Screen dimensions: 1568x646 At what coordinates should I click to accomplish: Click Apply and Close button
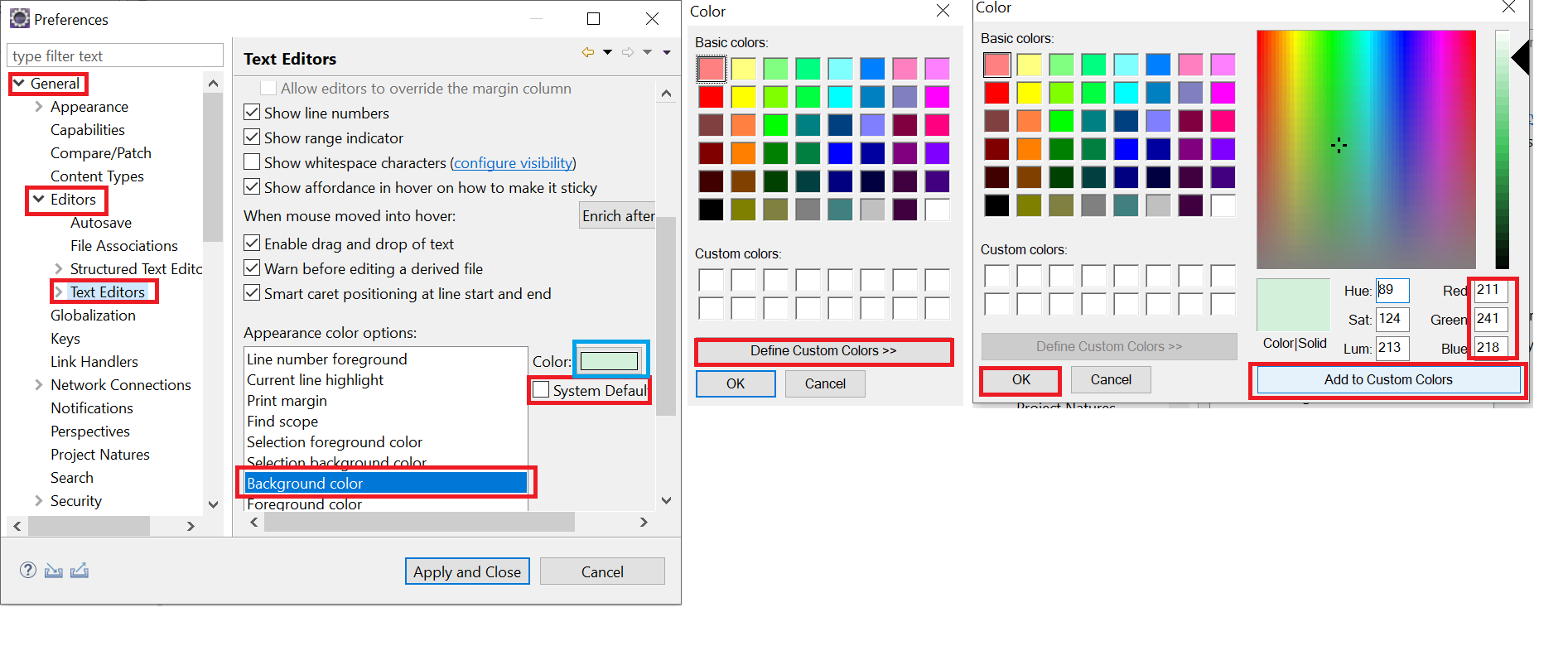467,571
